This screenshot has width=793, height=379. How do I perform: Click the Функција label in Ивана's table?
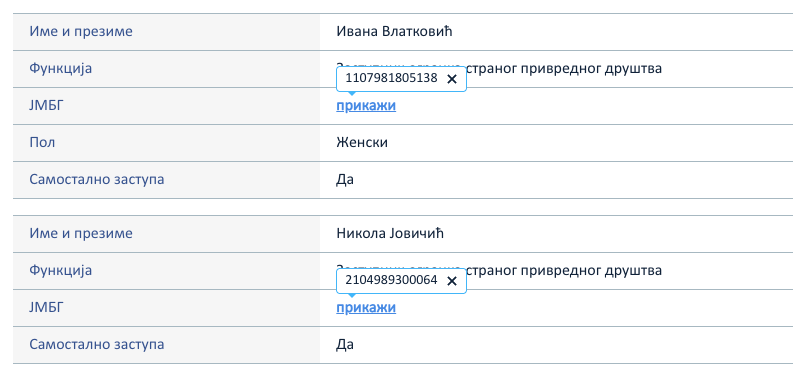61,68
